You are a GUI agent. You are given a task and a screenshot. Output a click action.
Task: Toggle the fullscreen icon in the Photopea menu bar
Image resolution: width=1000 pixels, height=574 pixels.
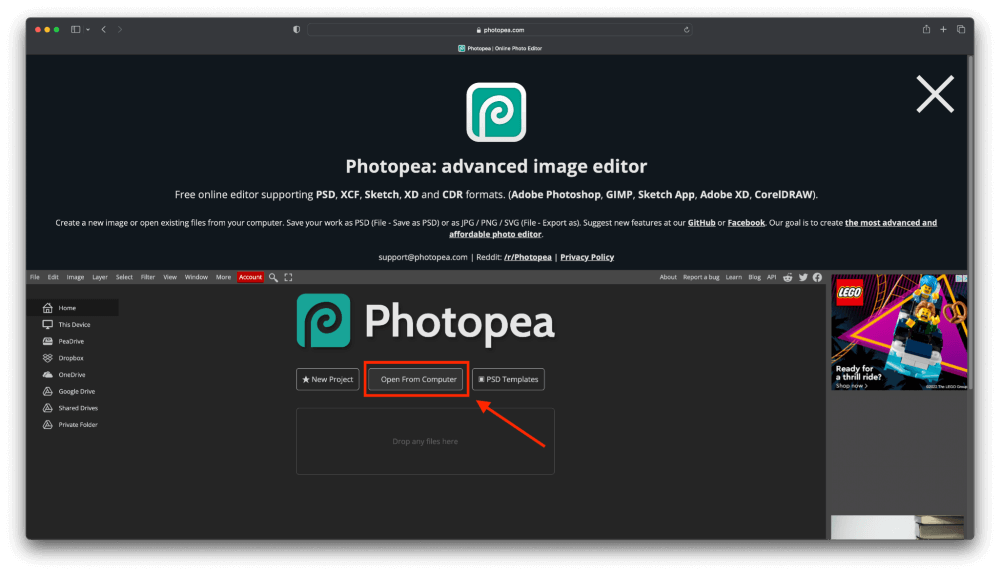click(x=288, y=277)
